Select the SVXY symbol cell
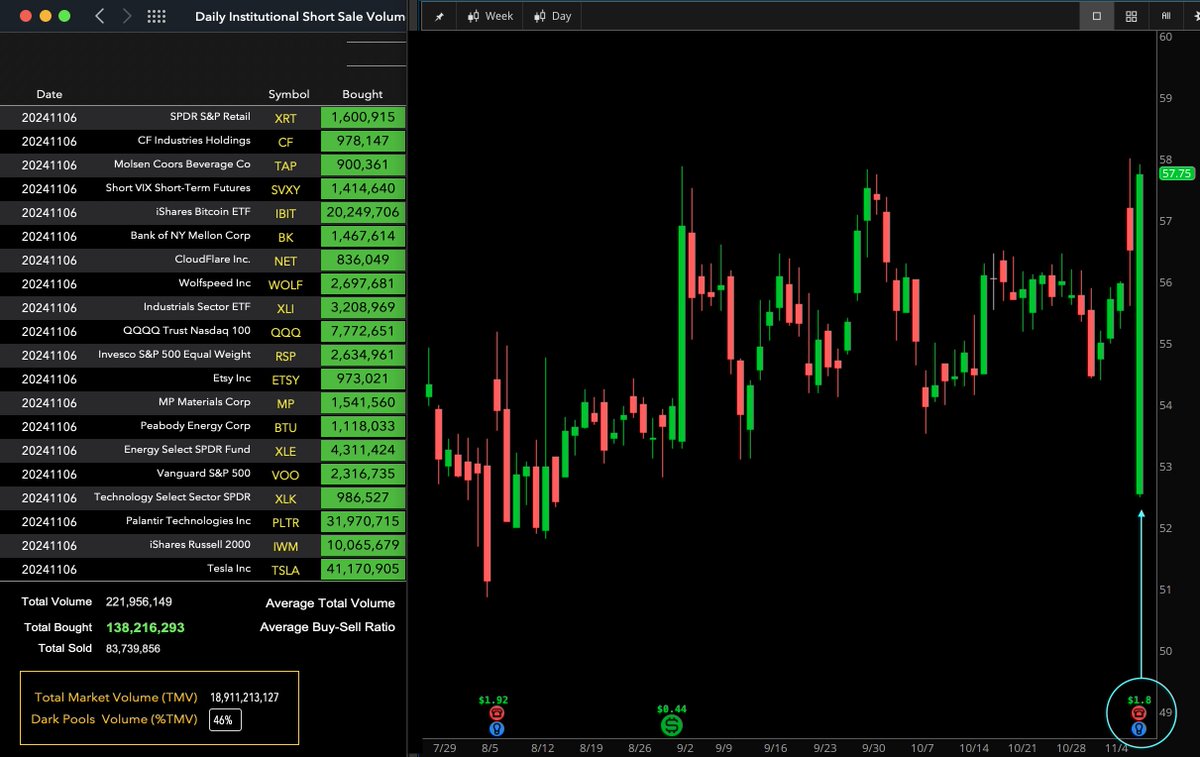The height and width of the screenshot is (757, 1200). [286, 189]
